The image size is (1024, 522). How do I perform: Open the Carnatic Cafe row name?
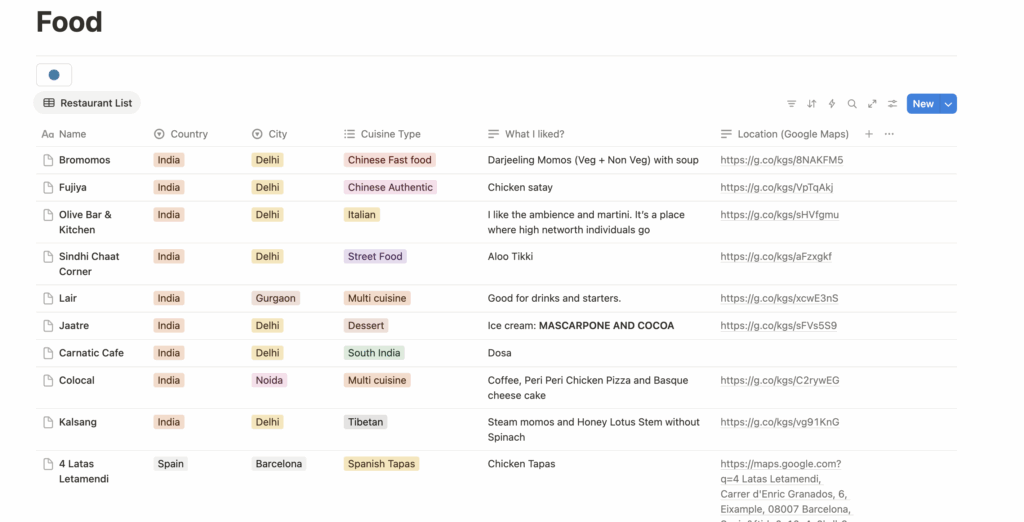tap(91, 353)
